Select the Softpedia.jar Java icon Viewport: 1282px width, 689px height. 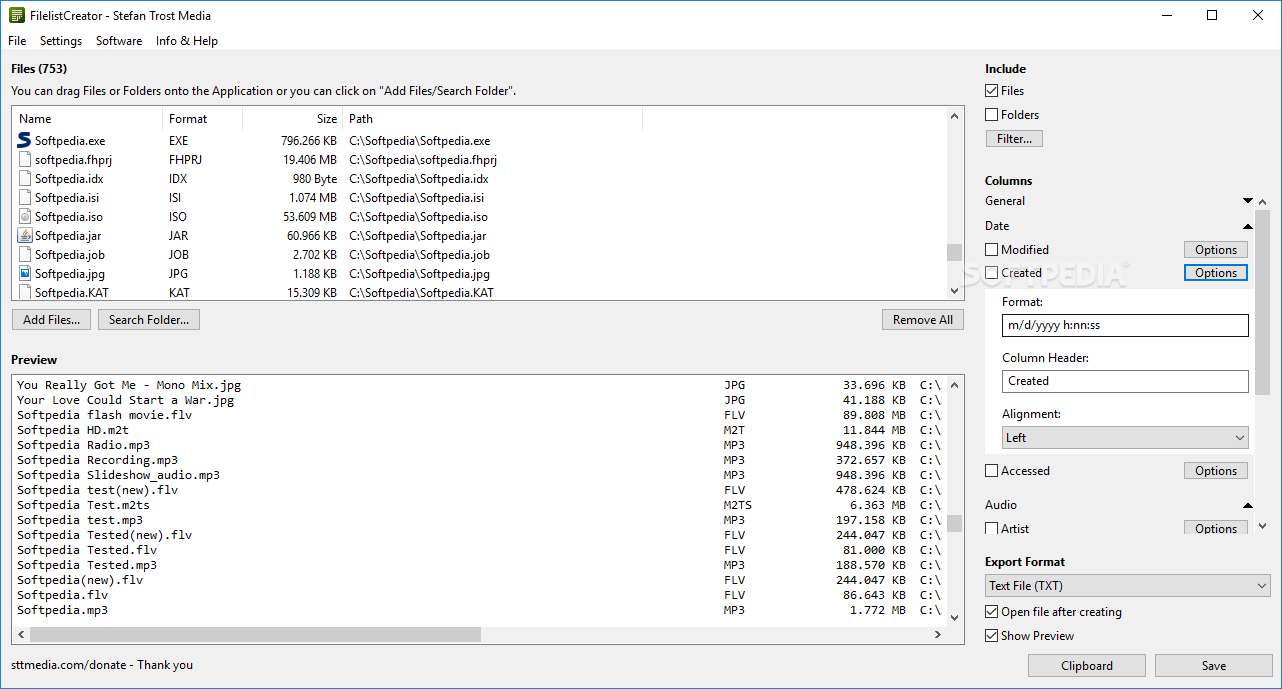[25, 236]
